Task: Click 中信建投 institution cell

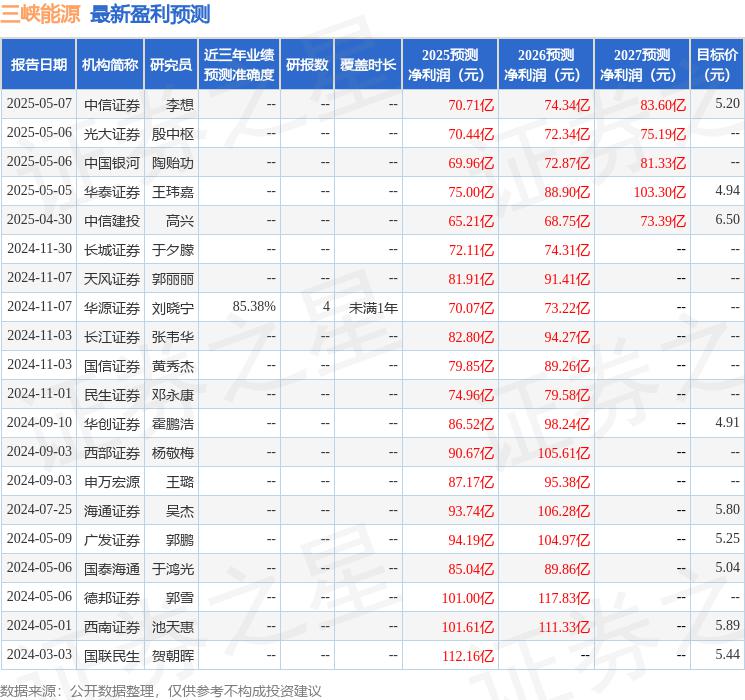Action: 112,221
